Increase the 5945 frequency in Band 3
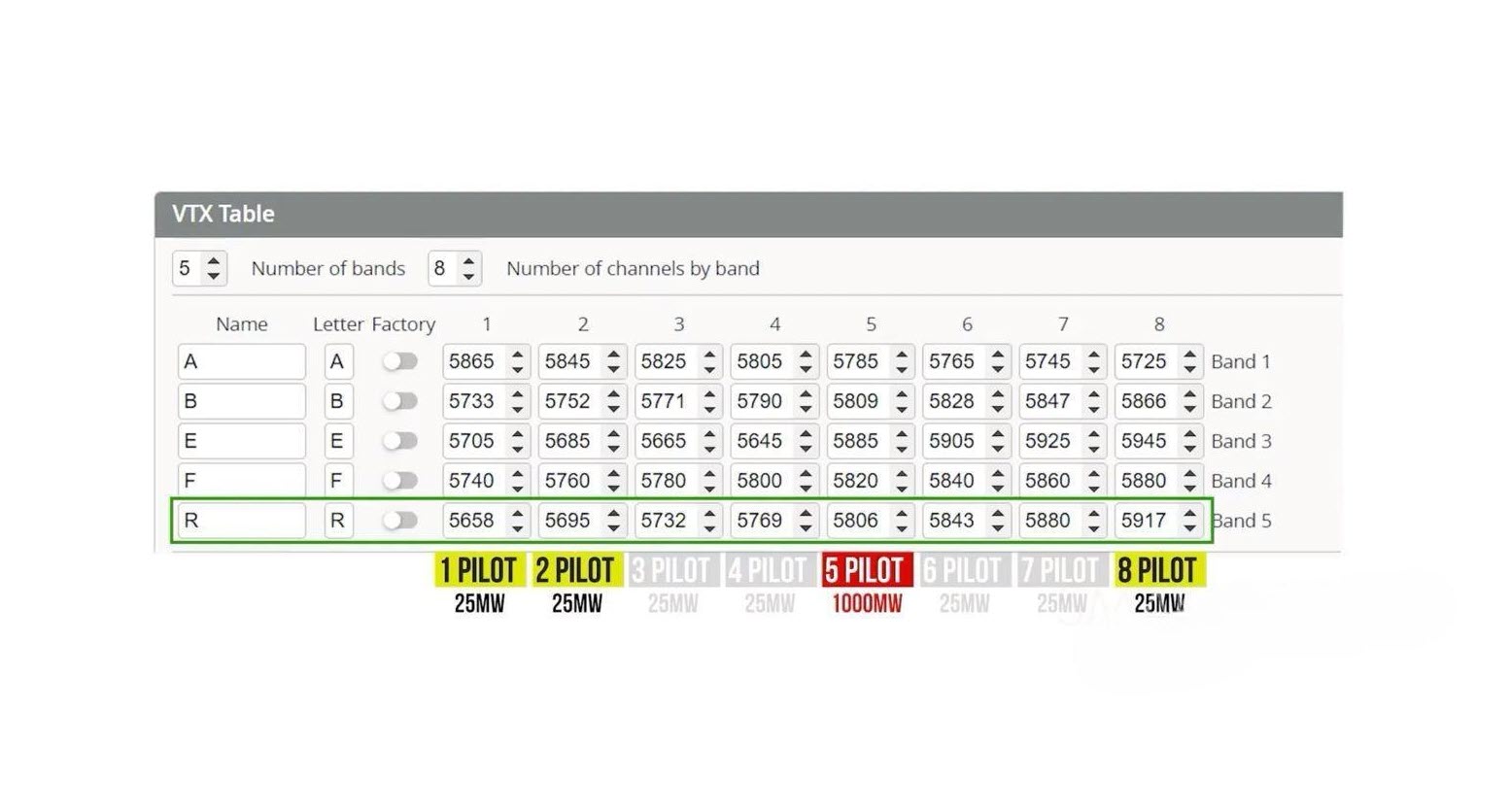 coord(1190,433)
